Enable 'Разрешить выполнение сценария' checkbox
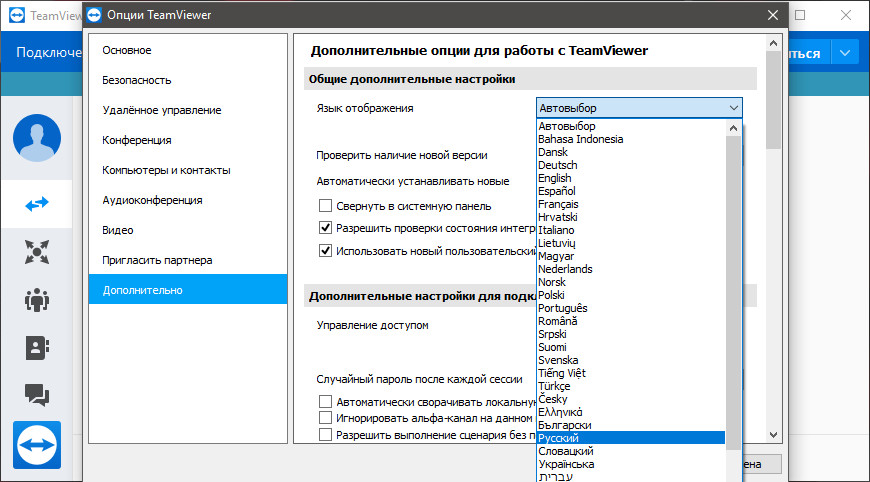The width and height of the screenshot is (870, 482). click(325, 434)
